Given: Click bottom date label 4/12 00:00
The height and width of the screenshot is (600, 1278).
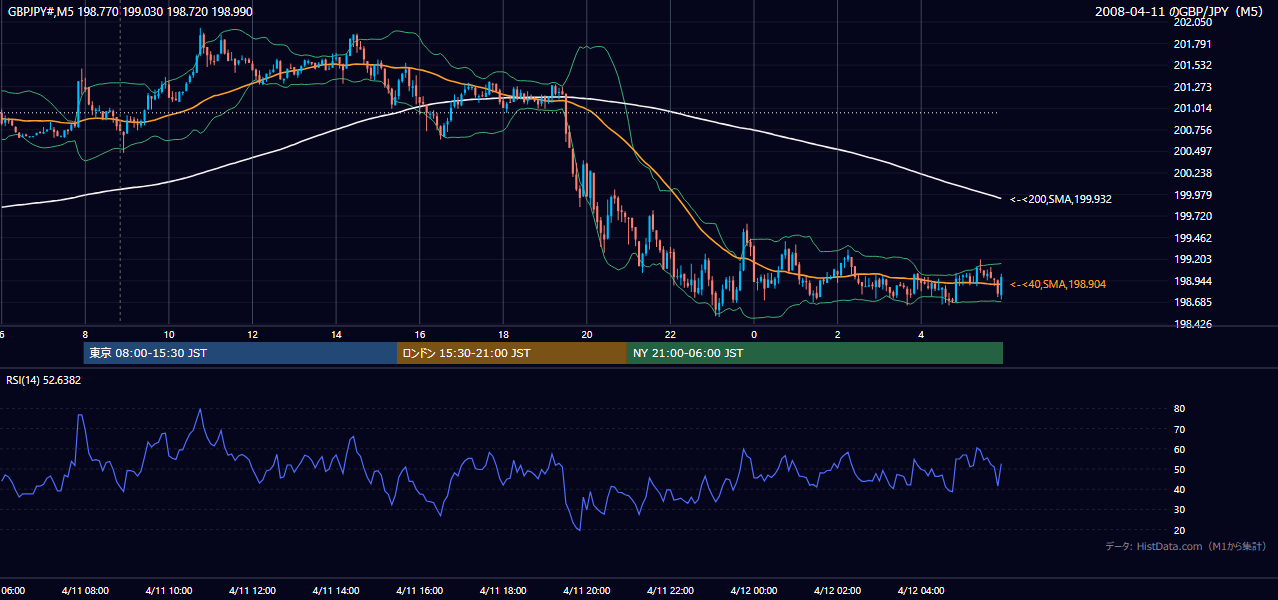Looking at the screenshot, I should point(753,590).
